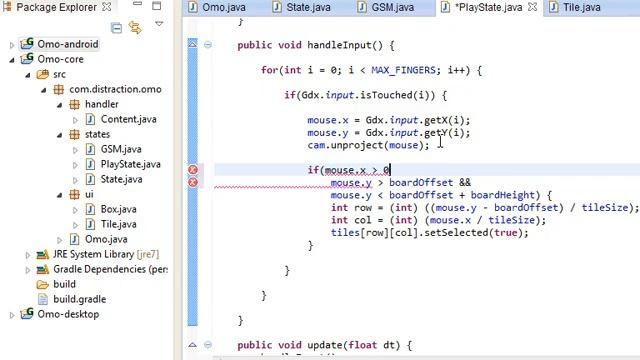The image size is (640, 360).
Task: Click Content.java file icon
Action: pos(90,119)
